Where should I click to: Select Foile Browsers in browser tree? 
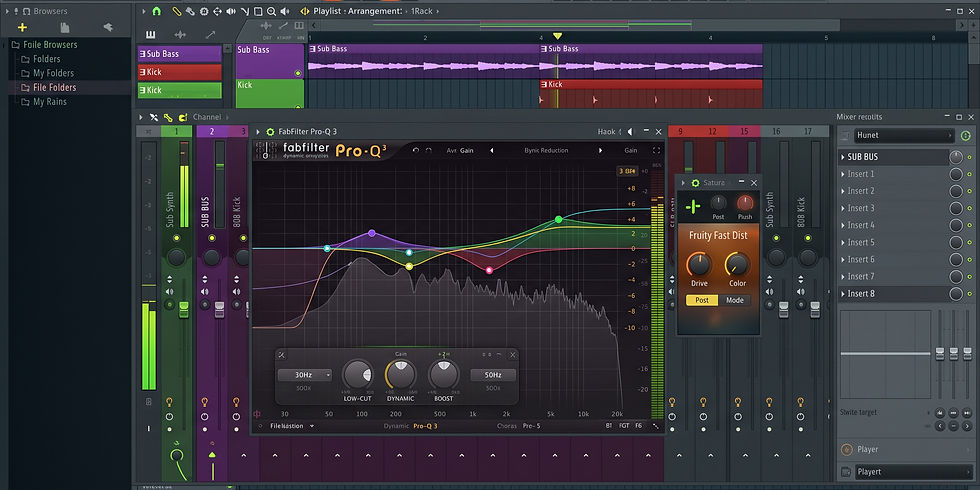50,44
